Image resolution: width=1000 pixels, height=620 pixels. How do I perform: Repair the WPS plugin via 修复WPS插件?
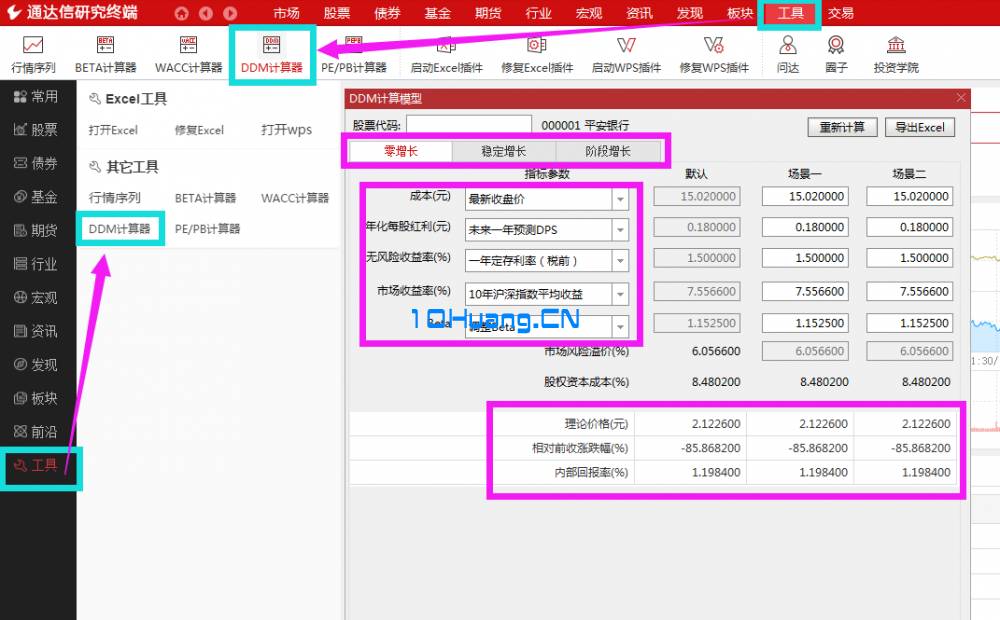coord(714,55)
